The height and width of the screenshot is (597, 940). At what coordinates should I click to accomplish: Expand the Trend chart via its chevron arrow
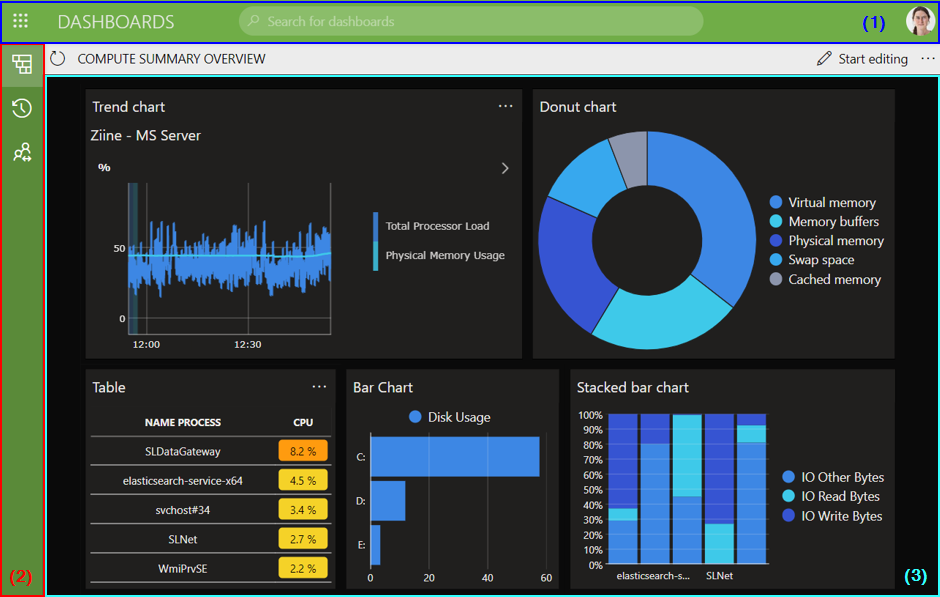click(x=505, y=168)
